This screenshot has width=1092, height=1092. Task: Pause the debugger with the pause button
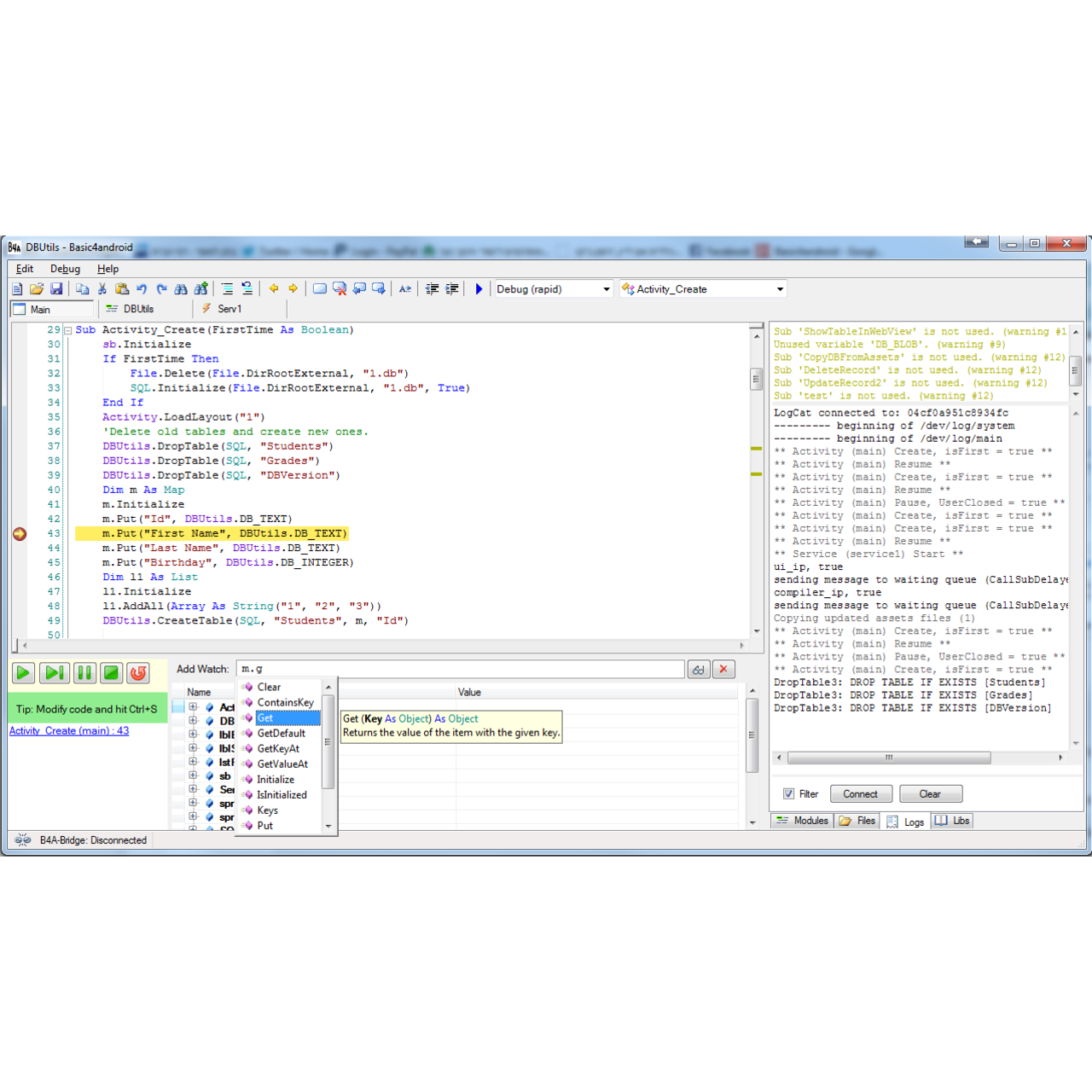84,673
